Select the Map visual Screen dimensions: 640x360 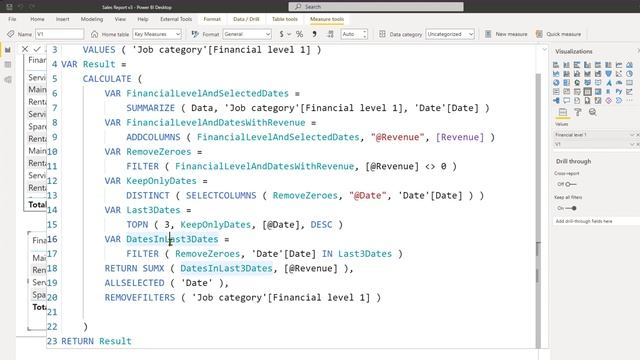click(x=577, y=83)
